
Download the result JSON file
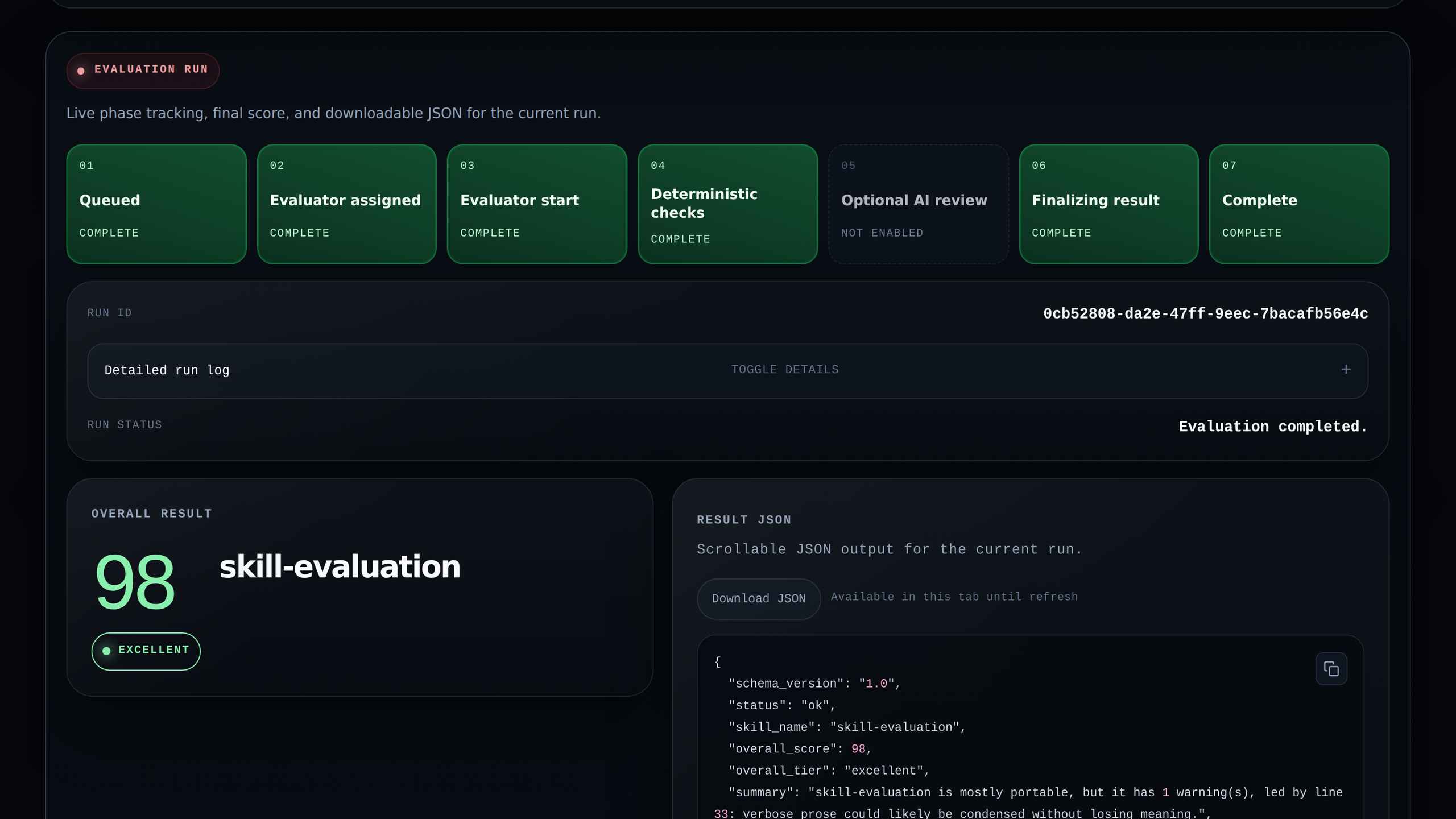pos(759,599)
